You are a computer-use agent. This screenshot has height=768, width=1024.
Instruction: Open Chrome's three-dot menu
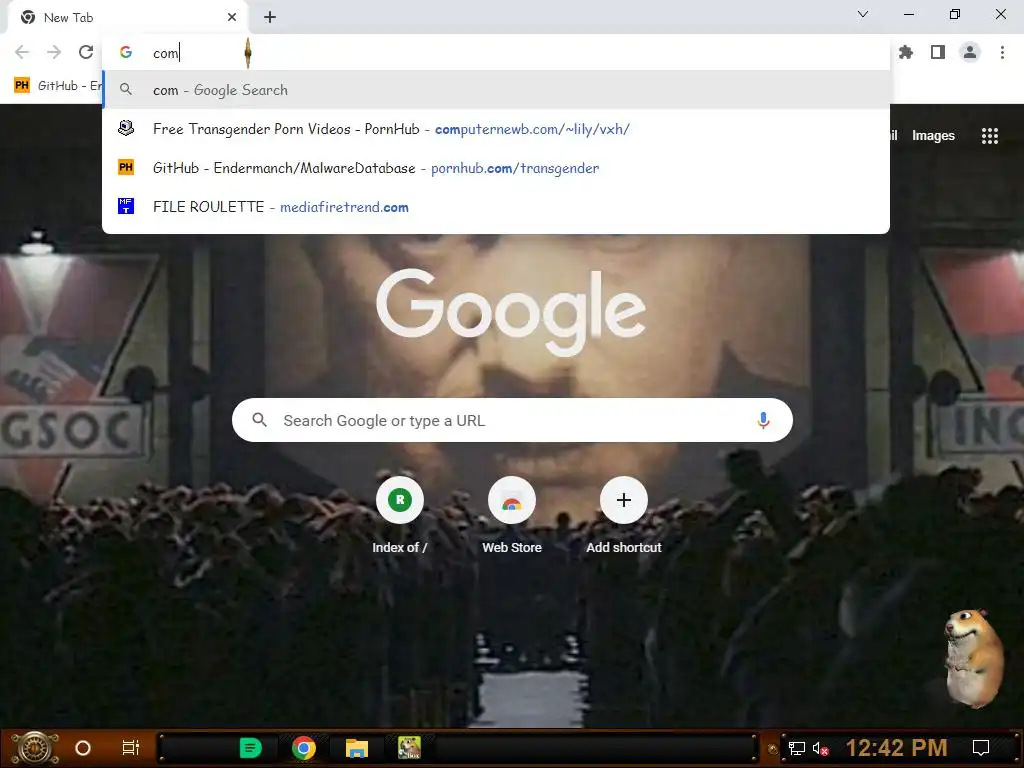coord(1002,52)
